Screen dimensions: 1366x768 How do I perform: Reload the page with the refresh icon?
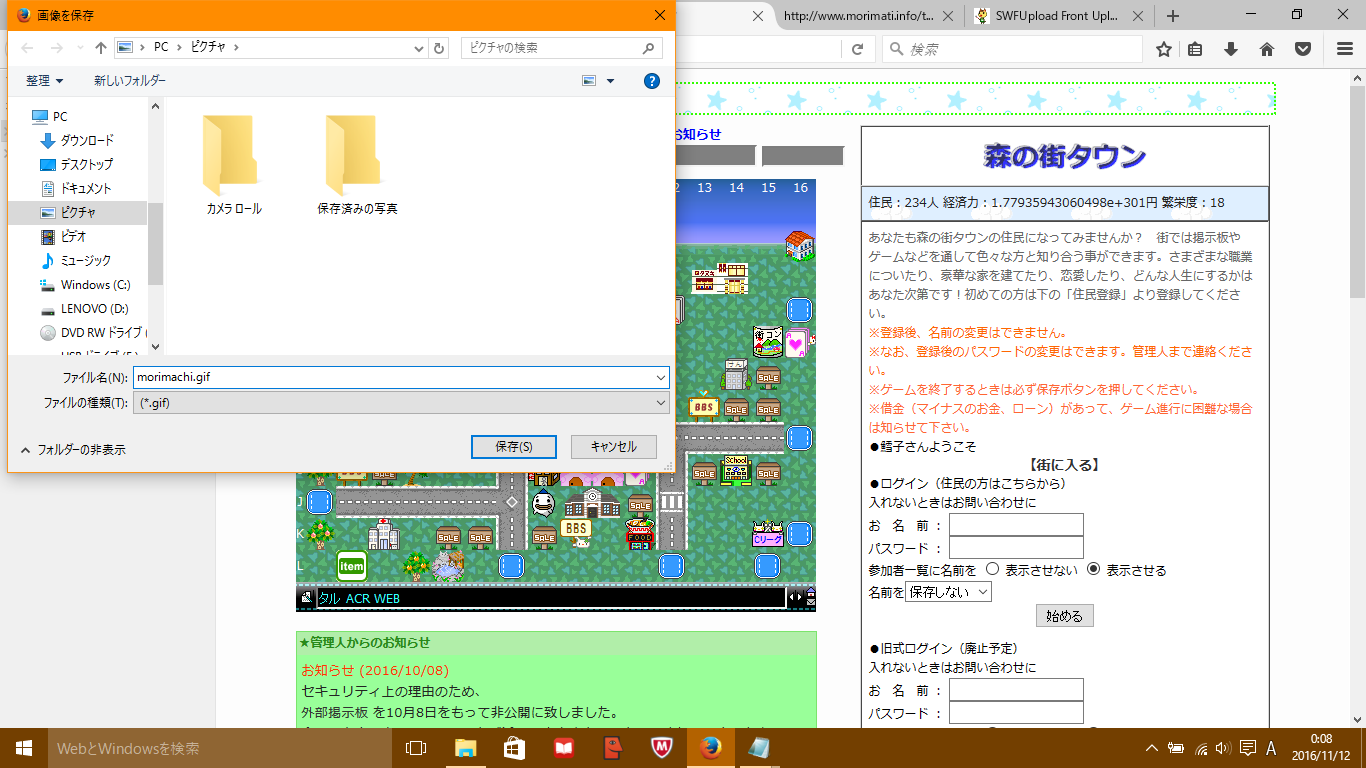(857, 49)
